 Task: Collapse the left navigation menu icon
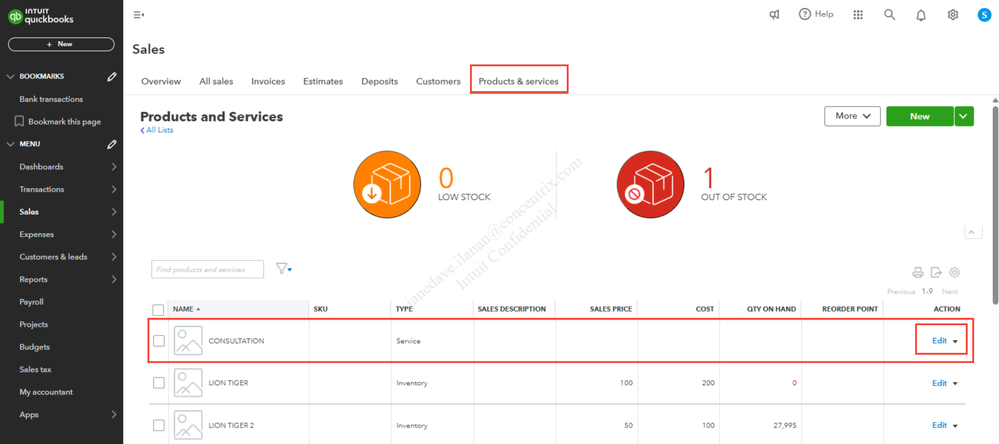tap(138, 15)
